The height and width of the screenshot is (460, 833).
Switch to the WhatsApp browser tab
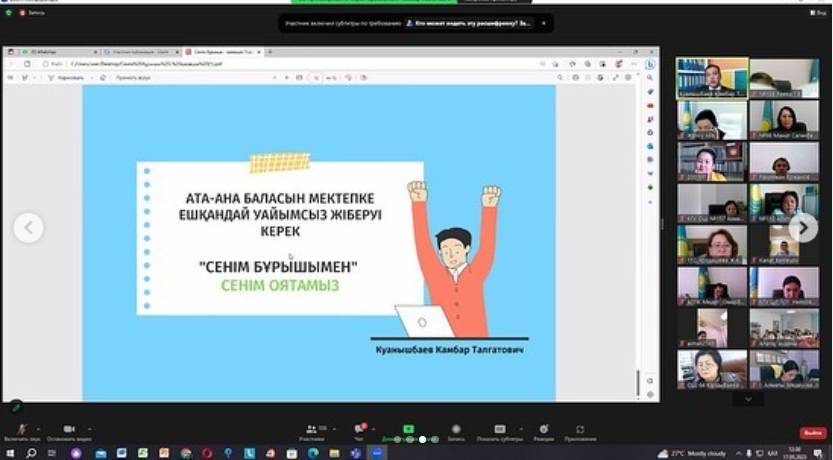(45, 51)
